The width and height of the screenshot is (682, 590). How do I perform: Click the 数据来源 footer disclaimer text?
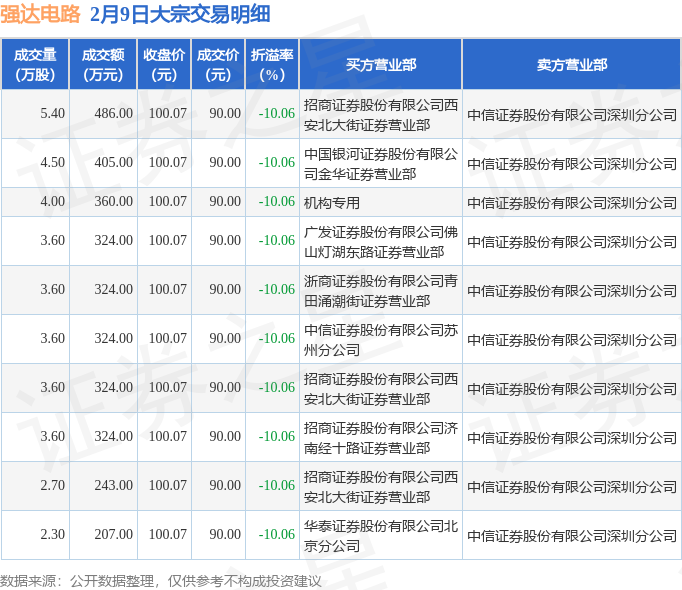click(x=161, y=579)
